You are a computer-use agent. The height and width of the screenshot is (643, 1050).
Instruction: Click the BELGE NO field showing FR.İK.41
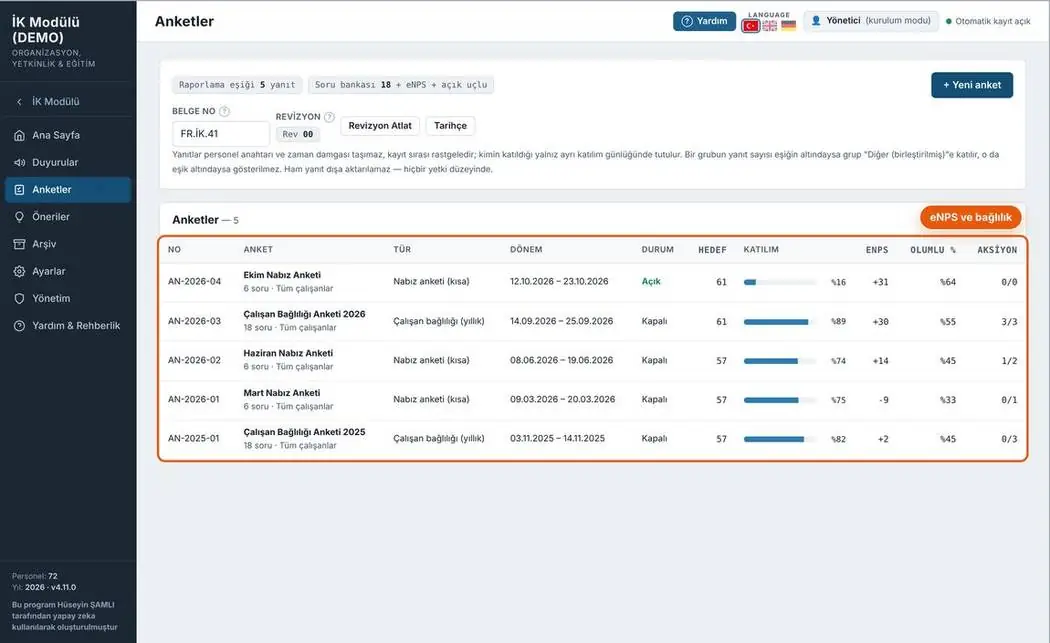(x=220, y=134)
